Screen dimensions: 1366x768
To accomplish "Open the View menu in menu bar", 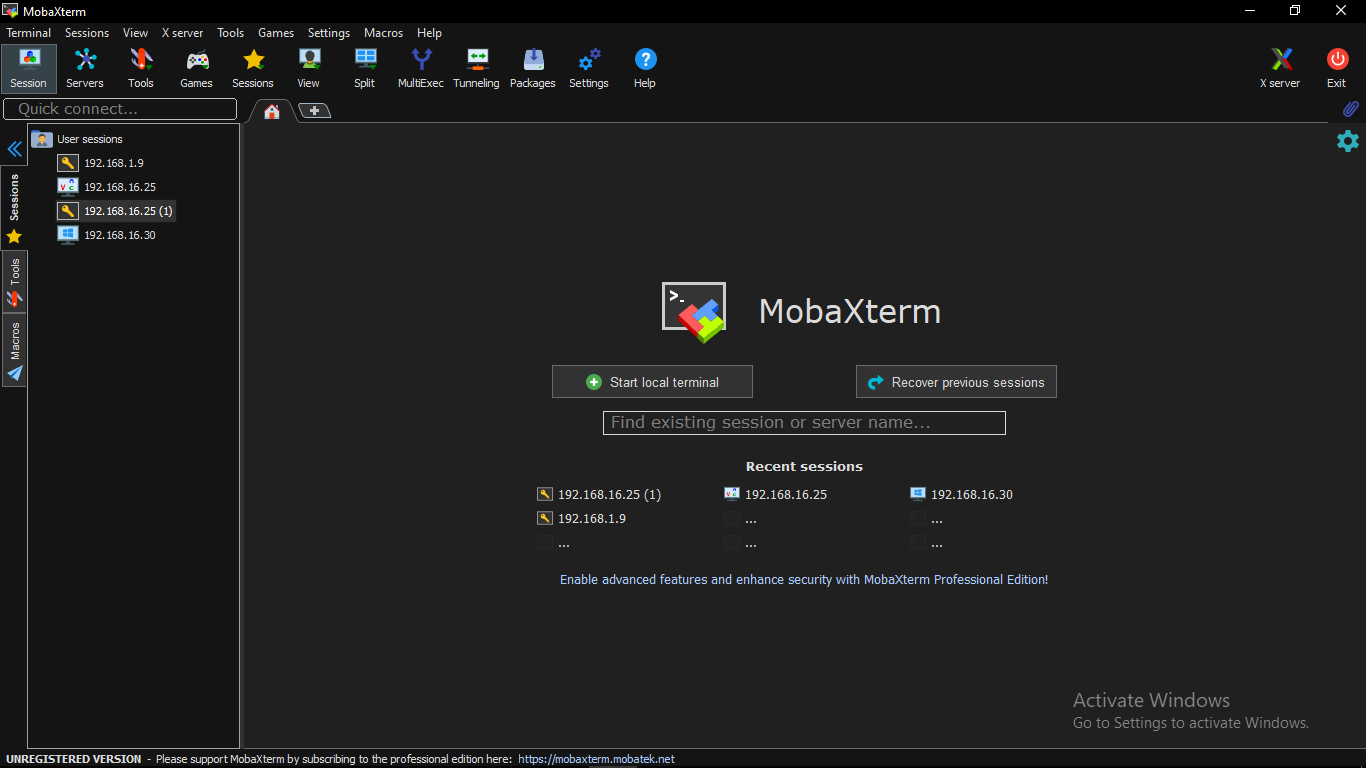I will pyautogui.click(x=135, y=33).
